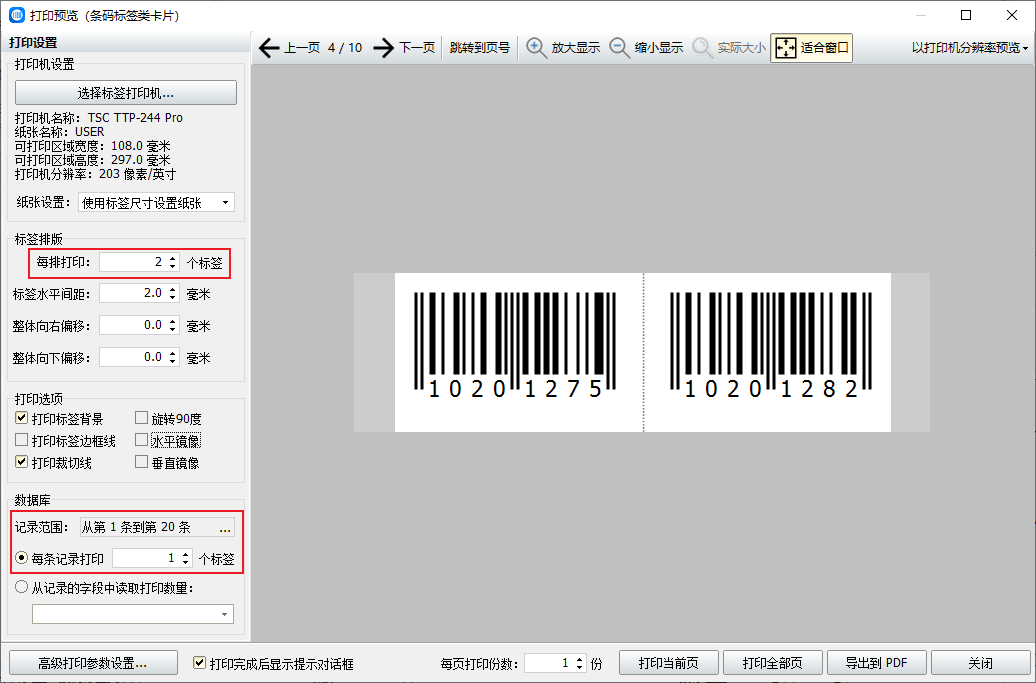Click the 每排打印 labels-per-row input field
Viewport: 1036px width, 683px height.
pyautogui.click(x=133, y=262)
